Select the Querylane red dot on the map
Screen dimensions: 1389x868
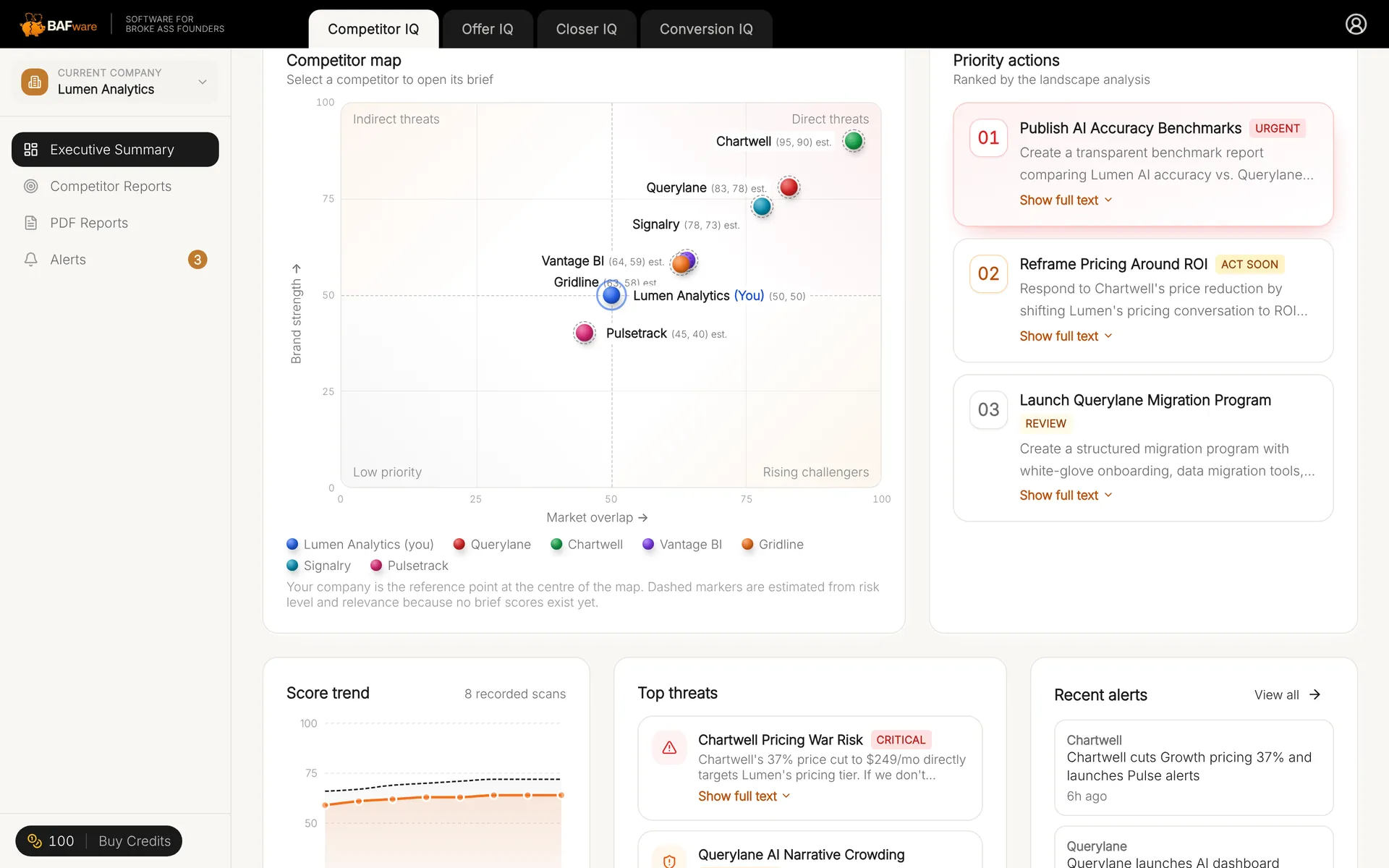789,187
